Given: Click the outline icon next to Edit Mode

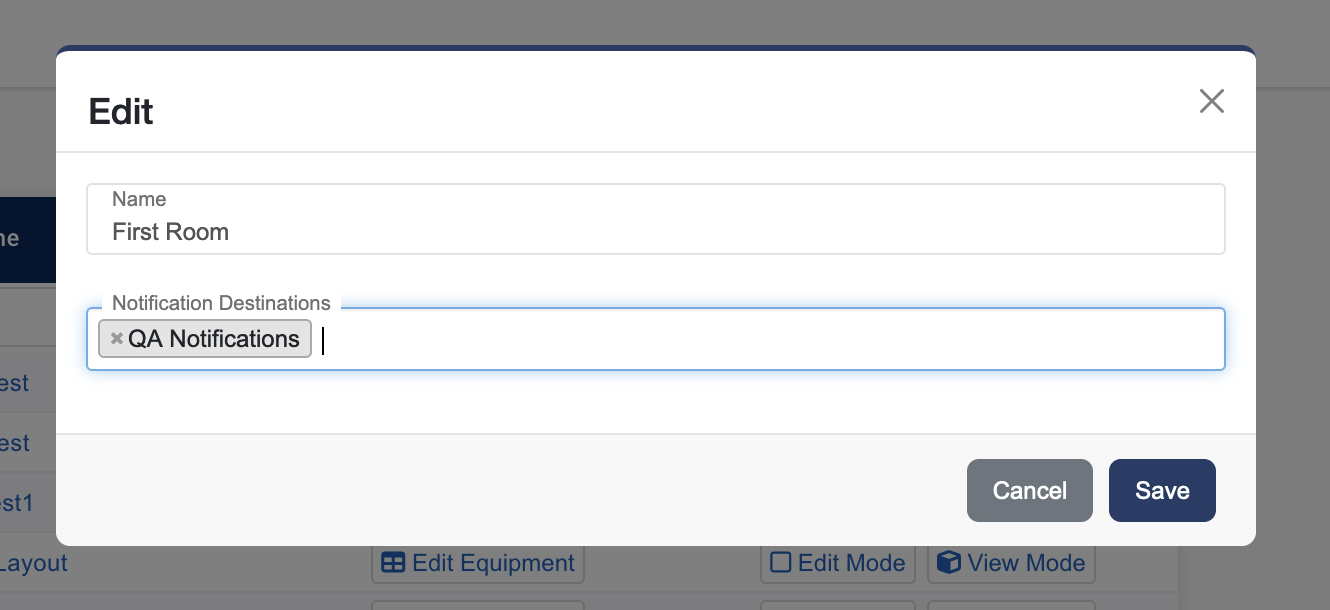Looking at the screenshot, I should [x=781, y=562].
